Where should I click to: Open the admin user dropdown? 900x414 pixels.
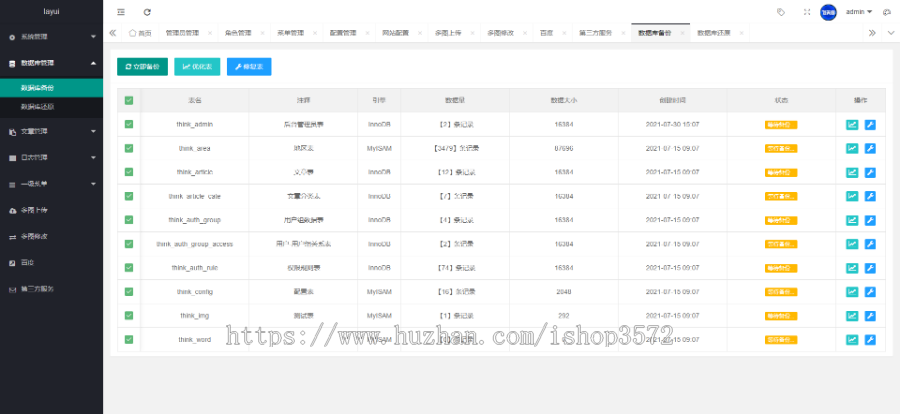pyautogui.click(x=859, y=12)
